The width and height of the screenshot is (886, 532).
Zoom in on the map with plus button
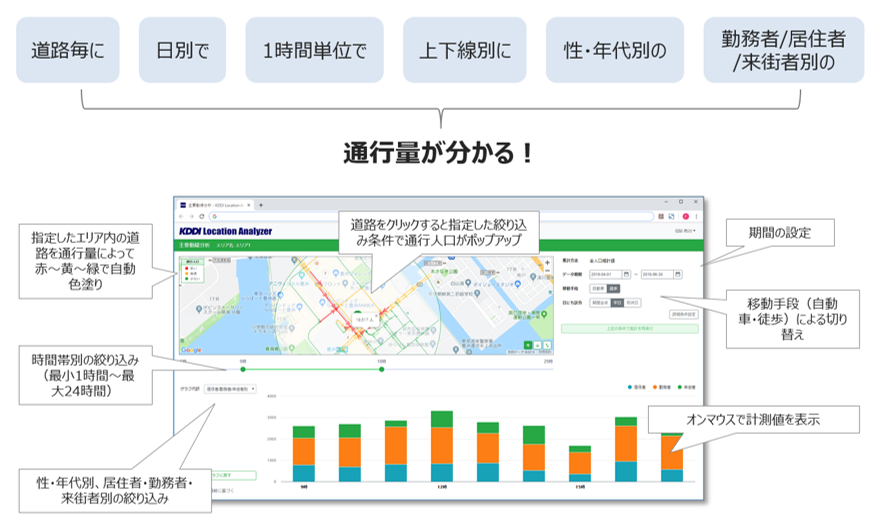click(x=547, y=263)
